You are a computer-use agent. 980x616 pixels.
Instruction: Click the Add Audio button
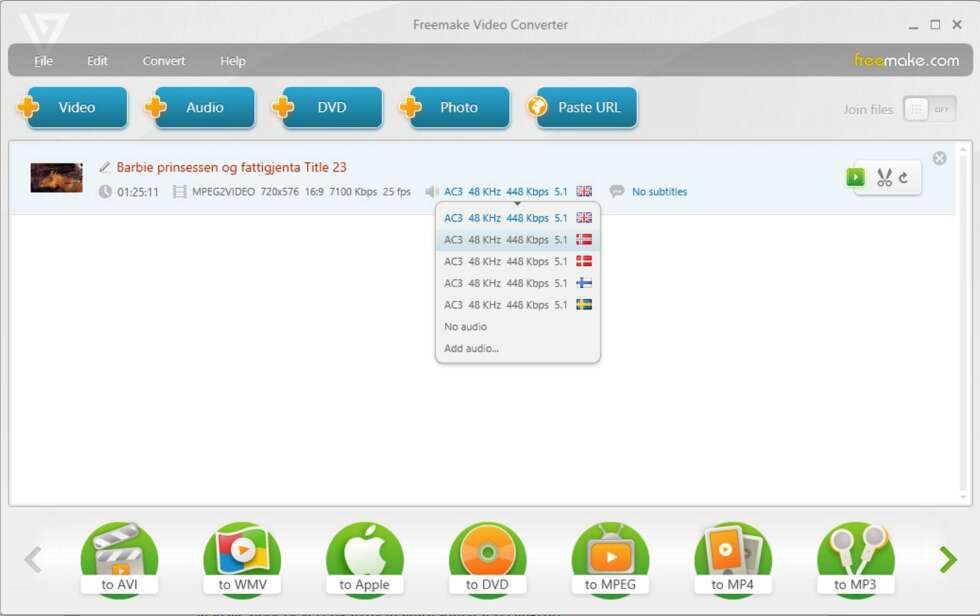200,107
